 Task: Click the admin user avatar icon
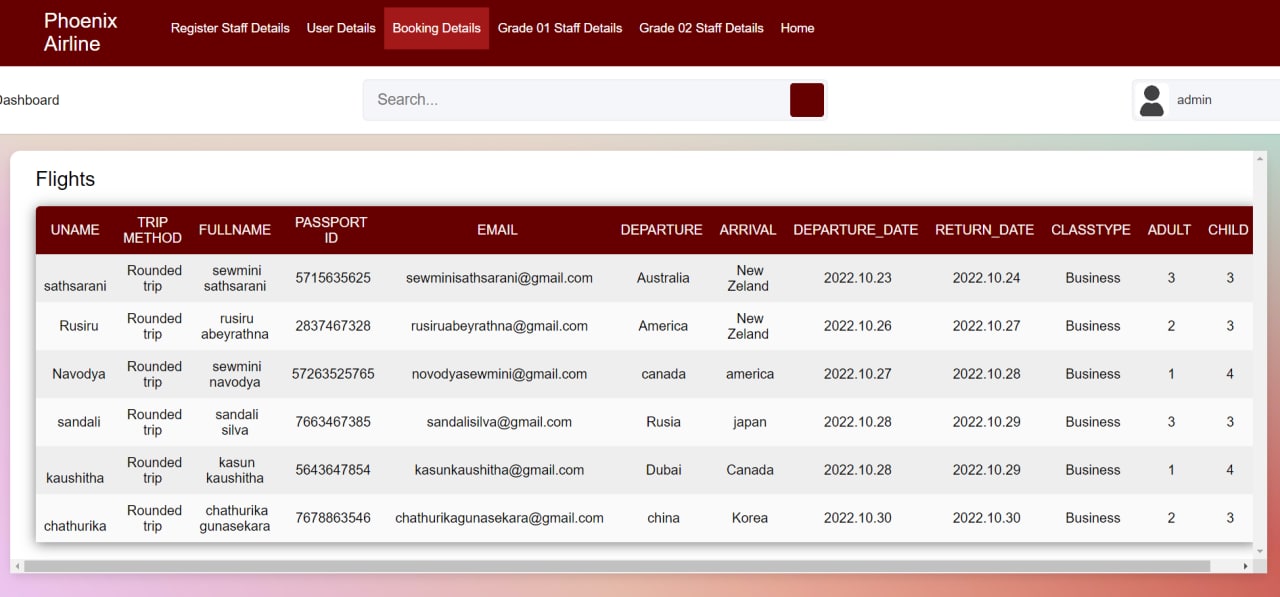point(1152,100)
